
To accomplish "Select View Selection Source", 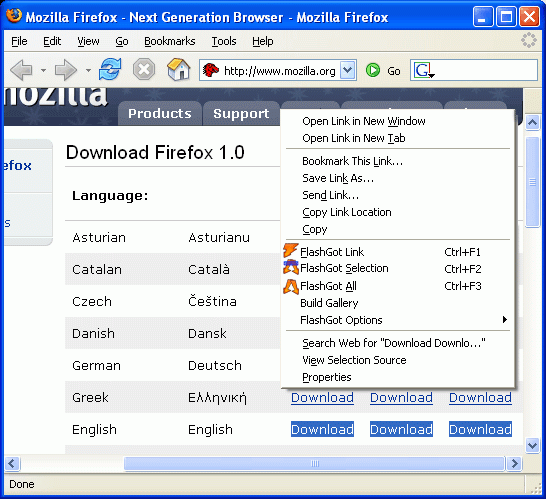I will [x=398, y=360].
